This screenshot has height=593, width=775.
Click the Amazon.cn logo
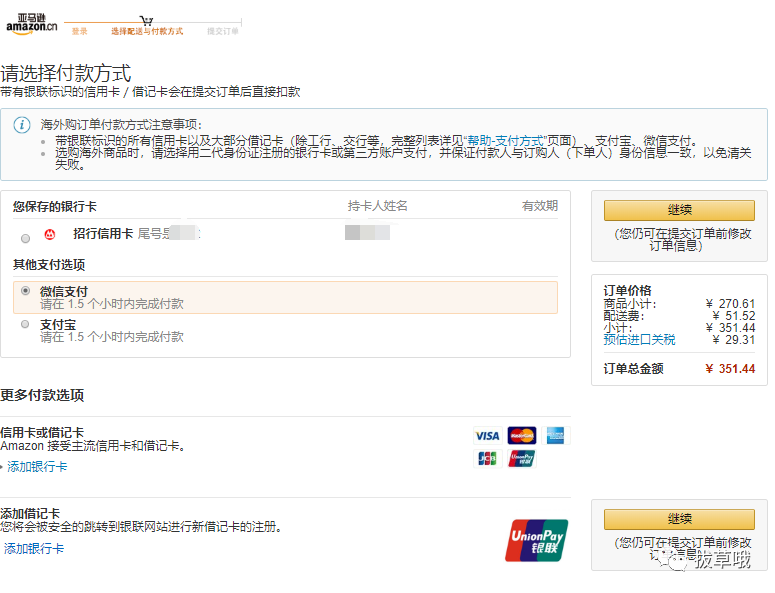[x=32, y=24]
